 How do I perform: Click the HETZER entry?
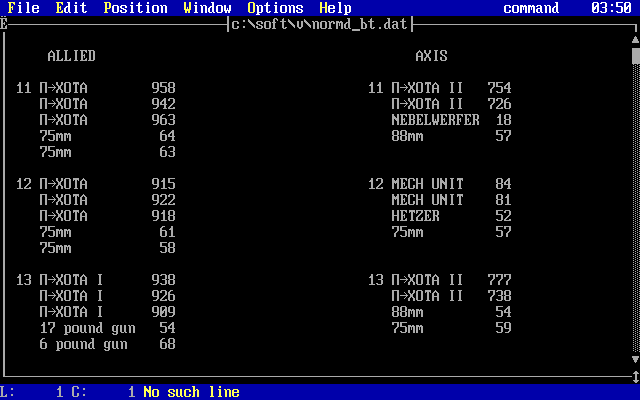415,216
